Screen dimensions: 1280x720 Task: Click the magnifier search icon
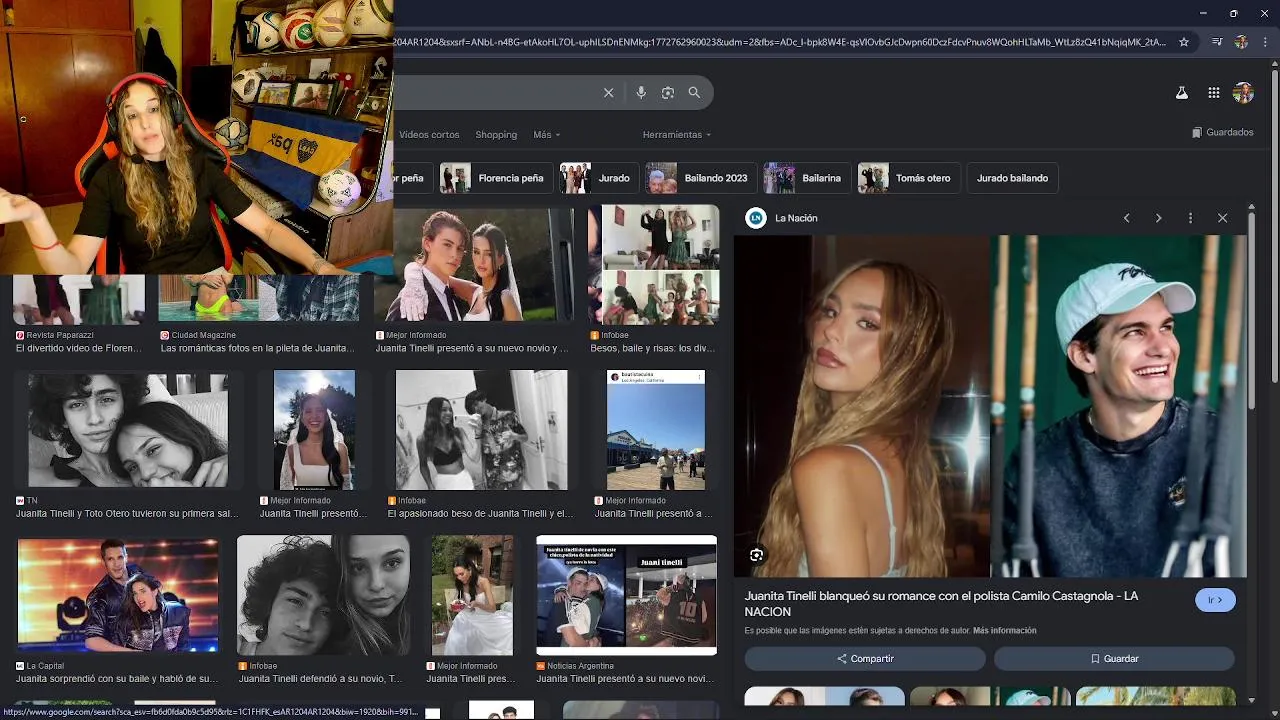pos(694,93)
